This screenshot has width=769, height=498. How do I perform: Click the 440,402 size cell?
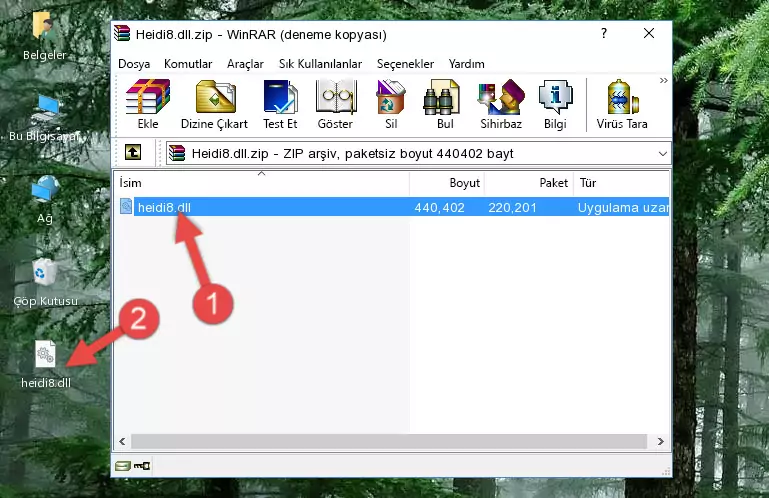[x=439, y=208]
